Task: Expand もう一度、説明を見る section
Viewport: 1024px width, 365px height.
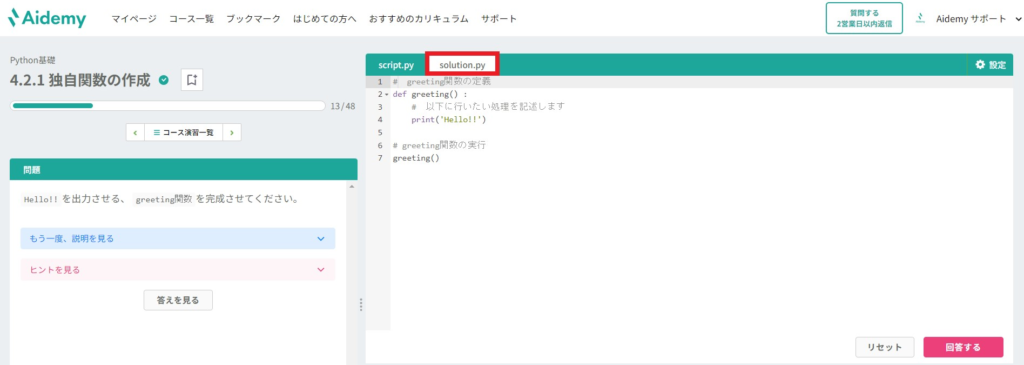Action: pos(178,238)
